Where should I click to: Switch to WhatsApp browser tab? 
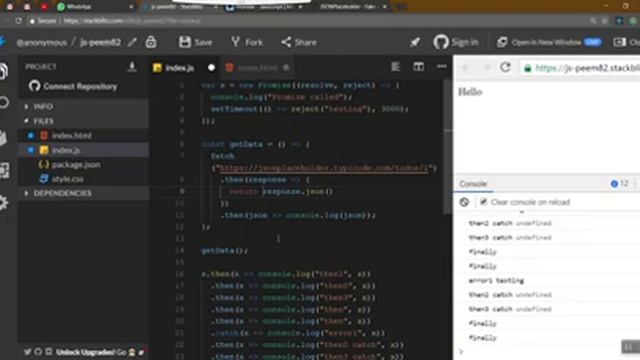click(x=96, y=7)
